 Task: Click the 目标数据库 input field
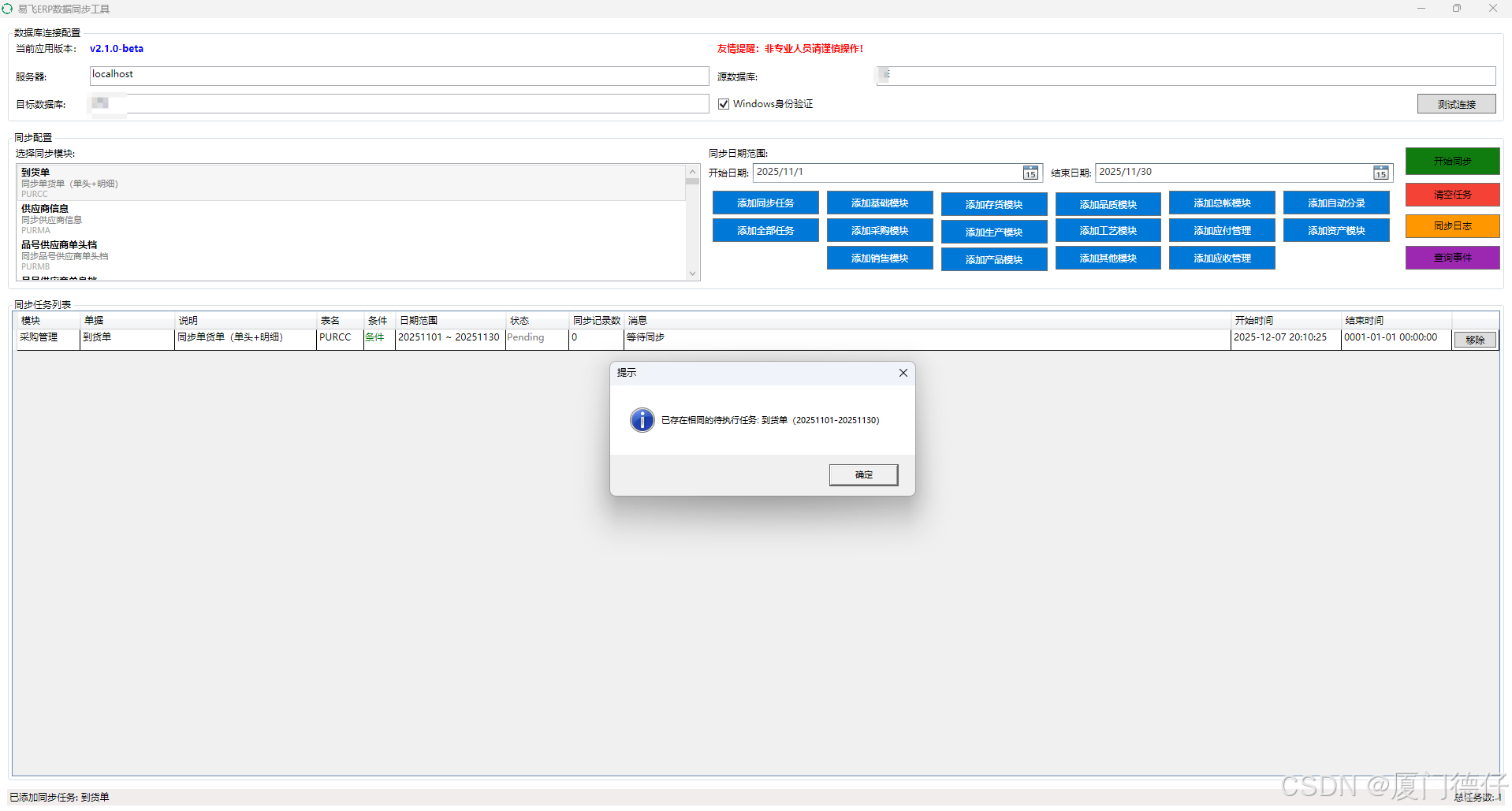(399, 103)
